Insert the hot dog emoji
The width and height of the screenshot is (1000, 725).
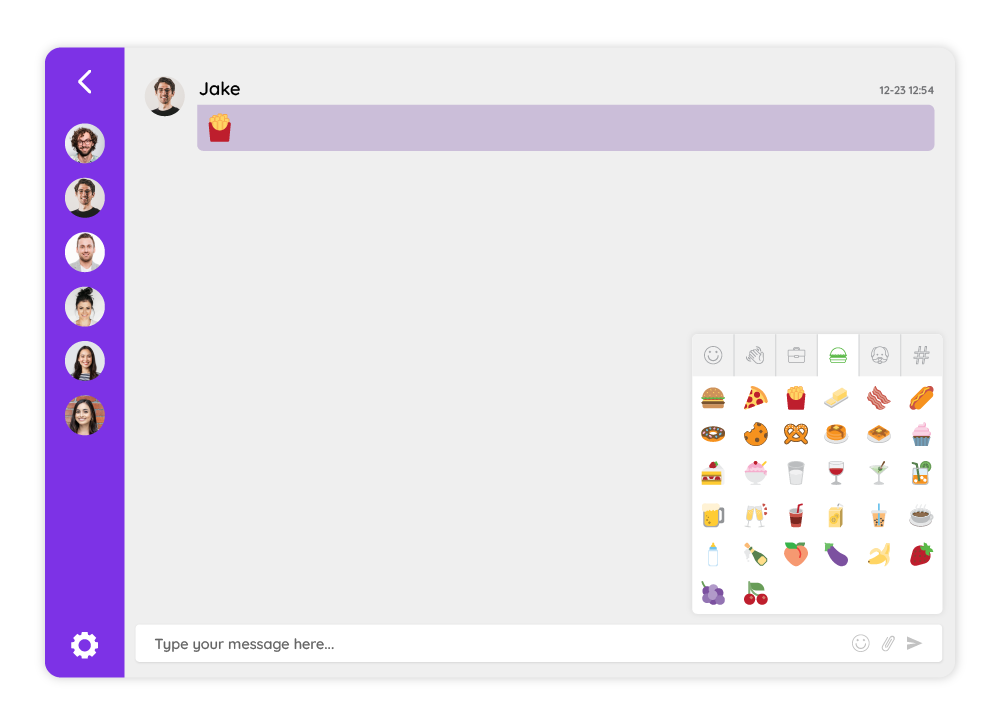pyautogui.click(x=922, y=398)
